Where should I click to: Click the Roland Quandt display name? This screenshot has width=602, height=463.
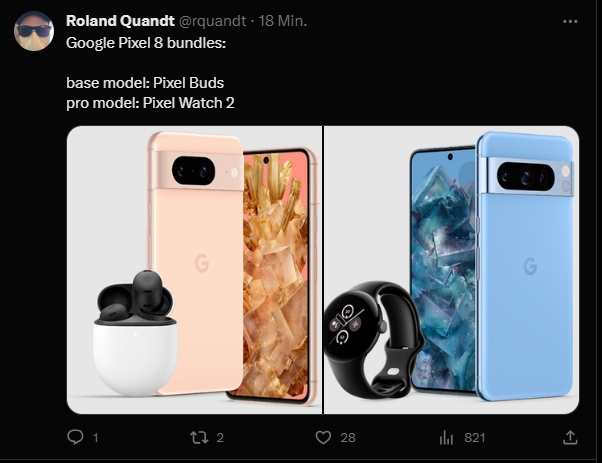120,21
